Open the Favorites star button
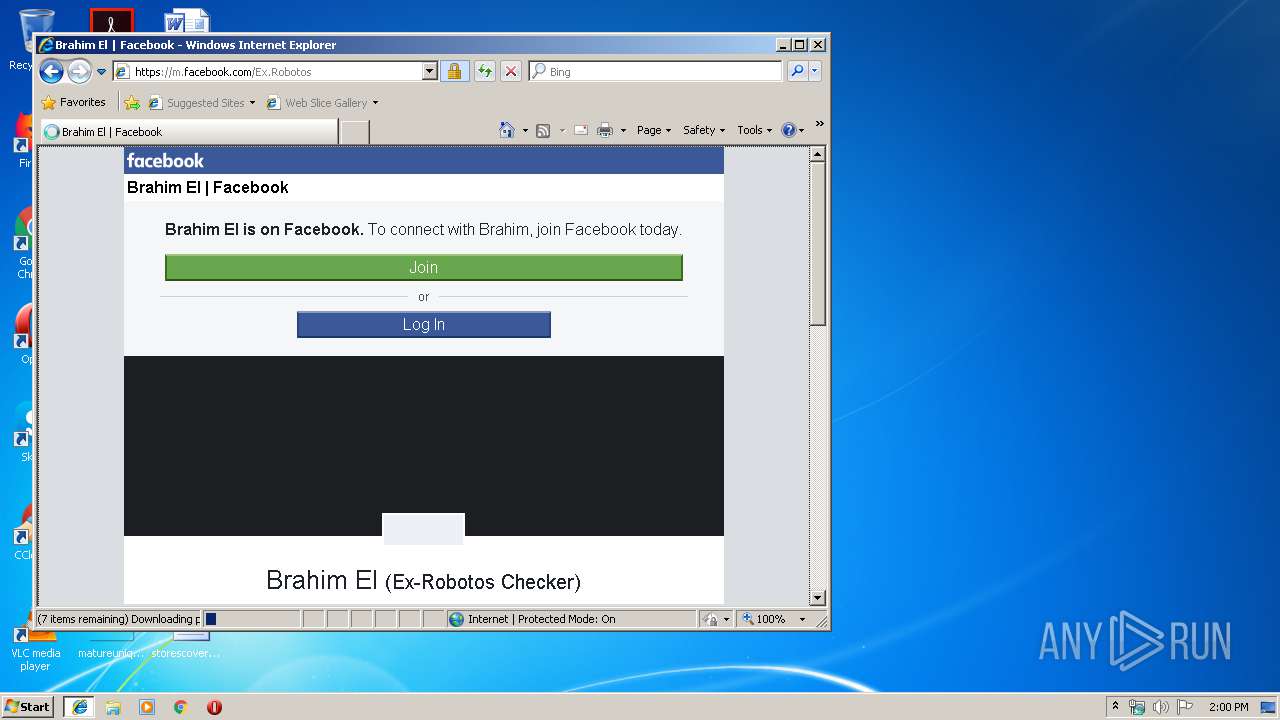The height and width of the screenshot is (720, 1280). [x=73, y=102]
